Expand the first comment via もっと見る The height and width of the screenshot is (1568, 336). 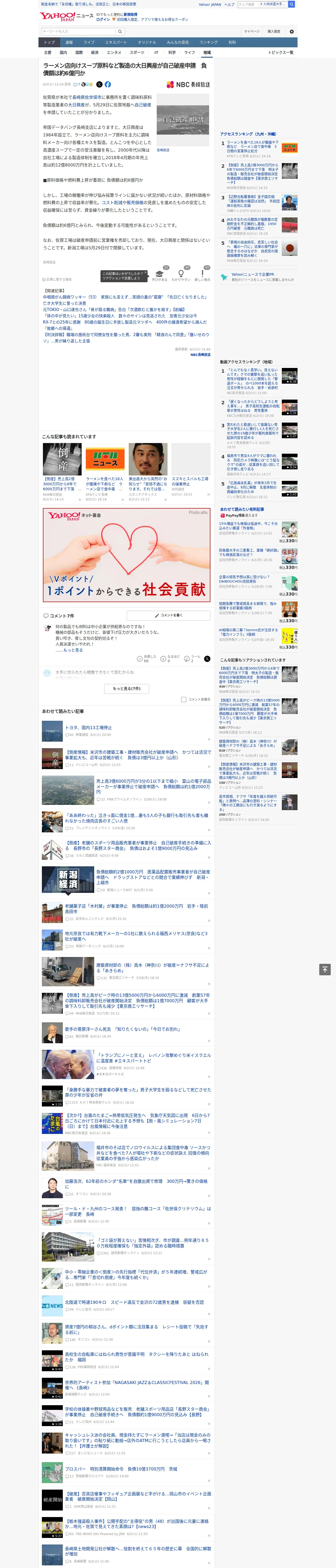tap(73, 650)
